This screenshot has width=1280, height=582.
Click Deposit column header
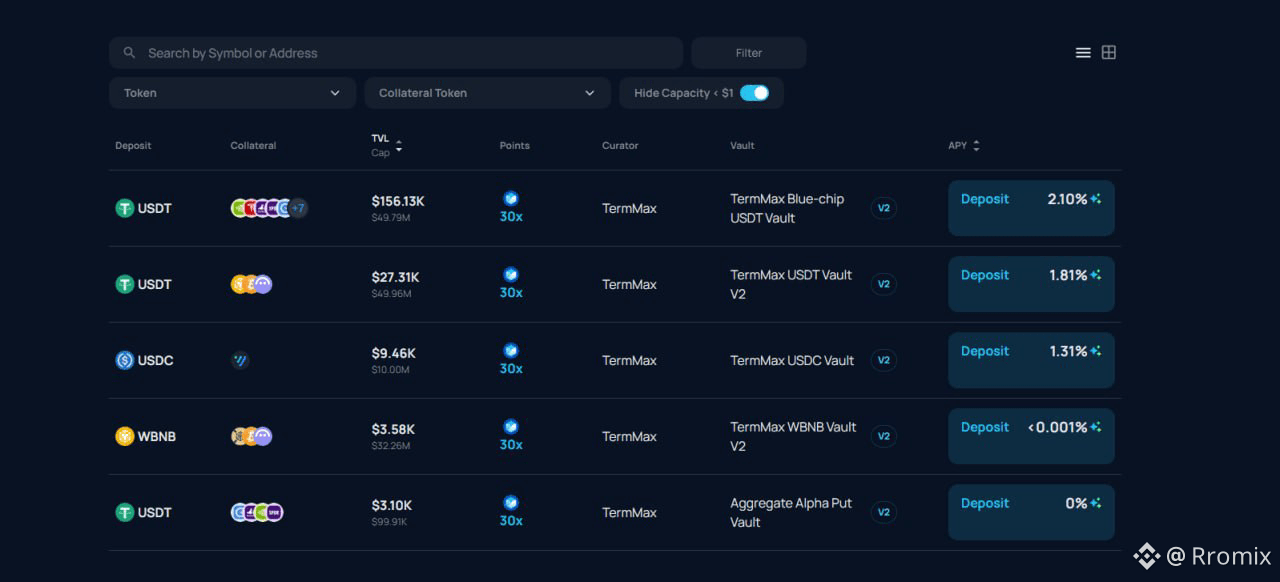[133, 146]
